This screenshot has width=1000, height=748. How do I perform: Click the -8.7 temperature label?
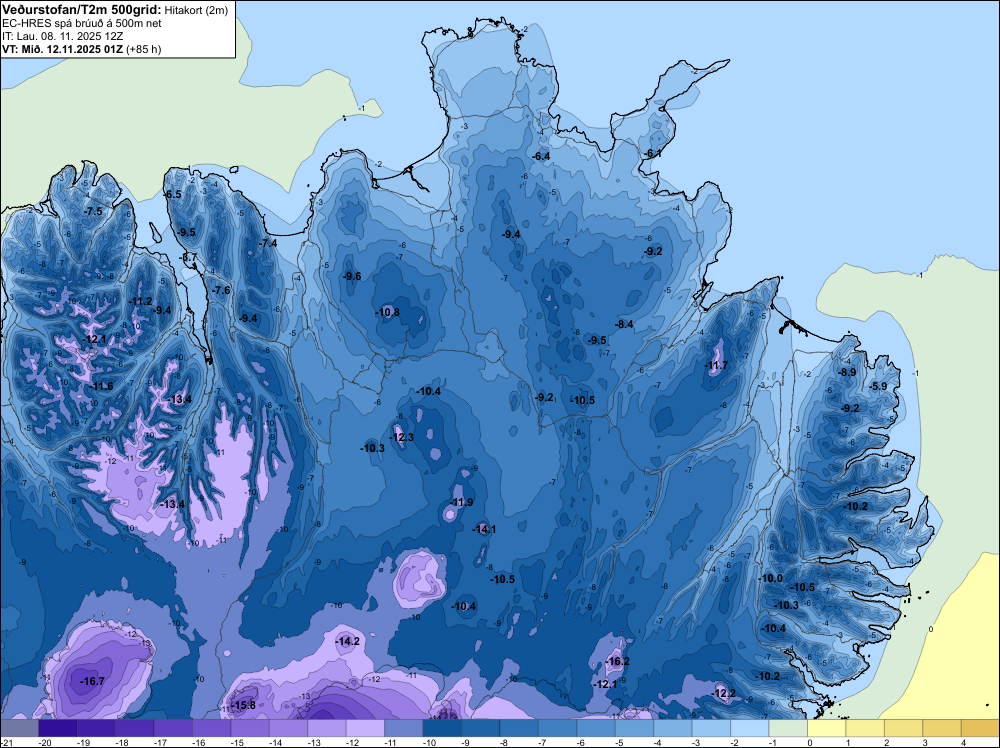189,258
